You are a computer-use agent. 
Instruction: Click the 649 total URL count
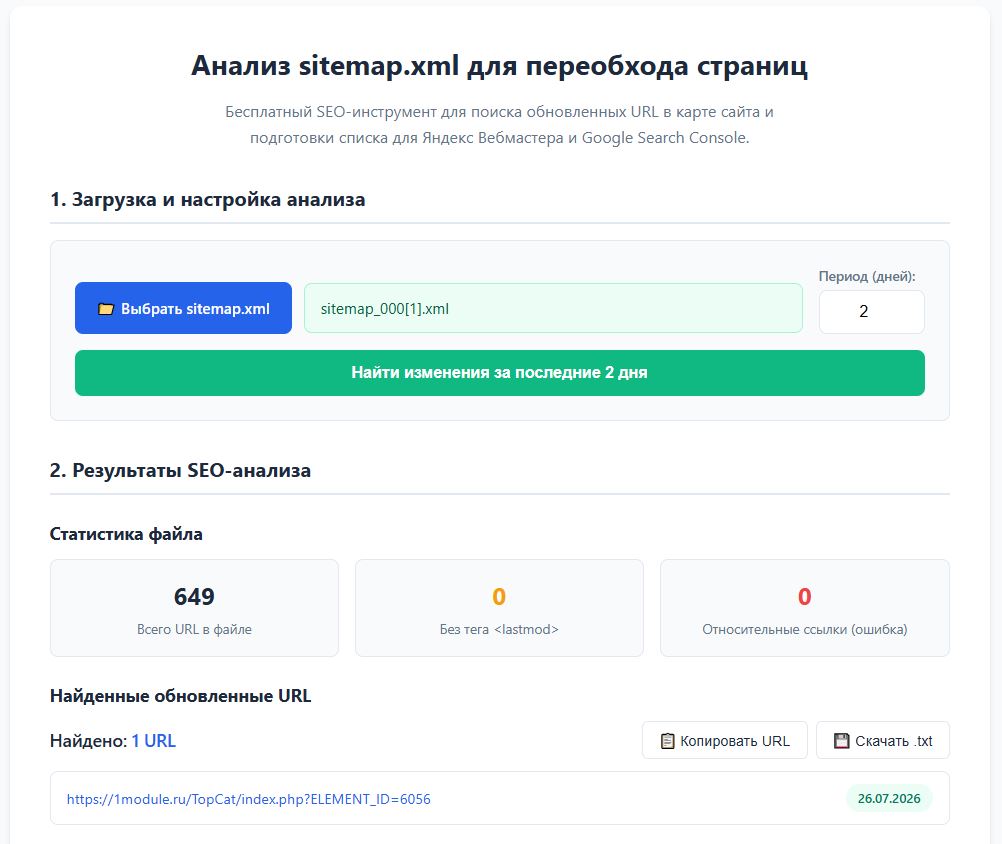(x=194, y=597)
